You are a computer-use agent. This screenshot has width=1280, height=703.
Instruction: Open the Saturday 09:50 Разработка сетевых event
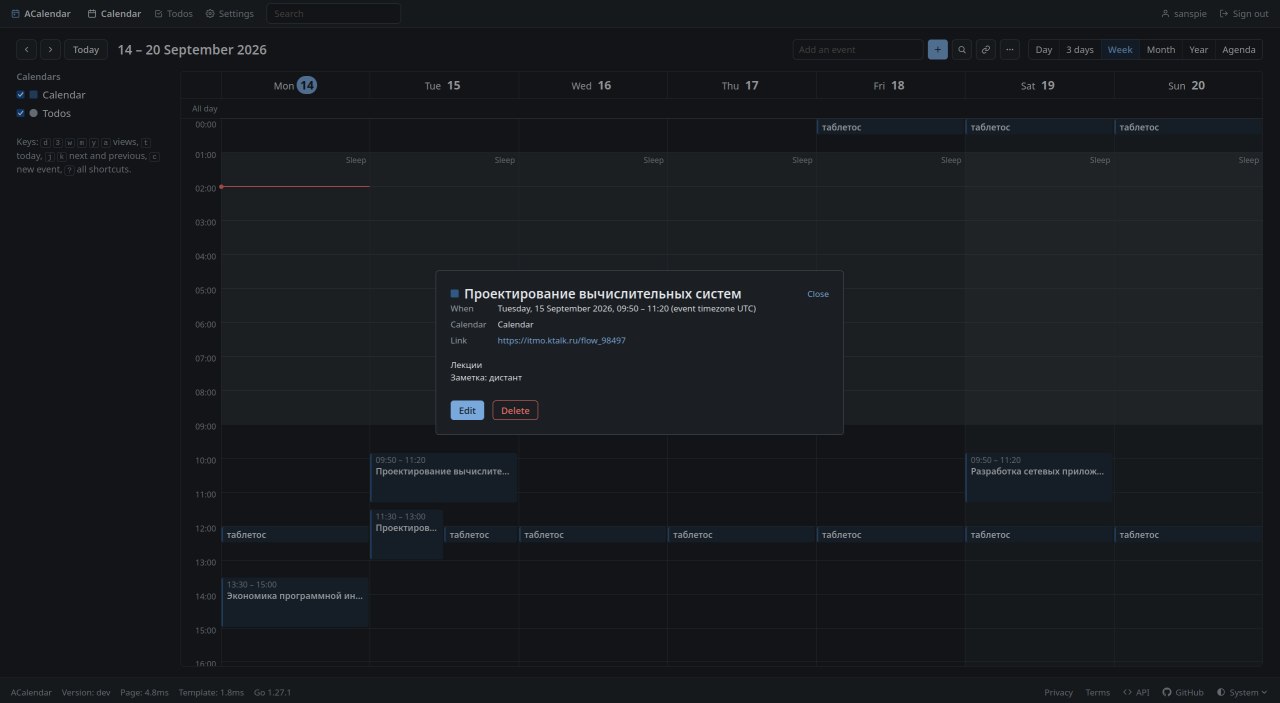[x=1039, y=477]
